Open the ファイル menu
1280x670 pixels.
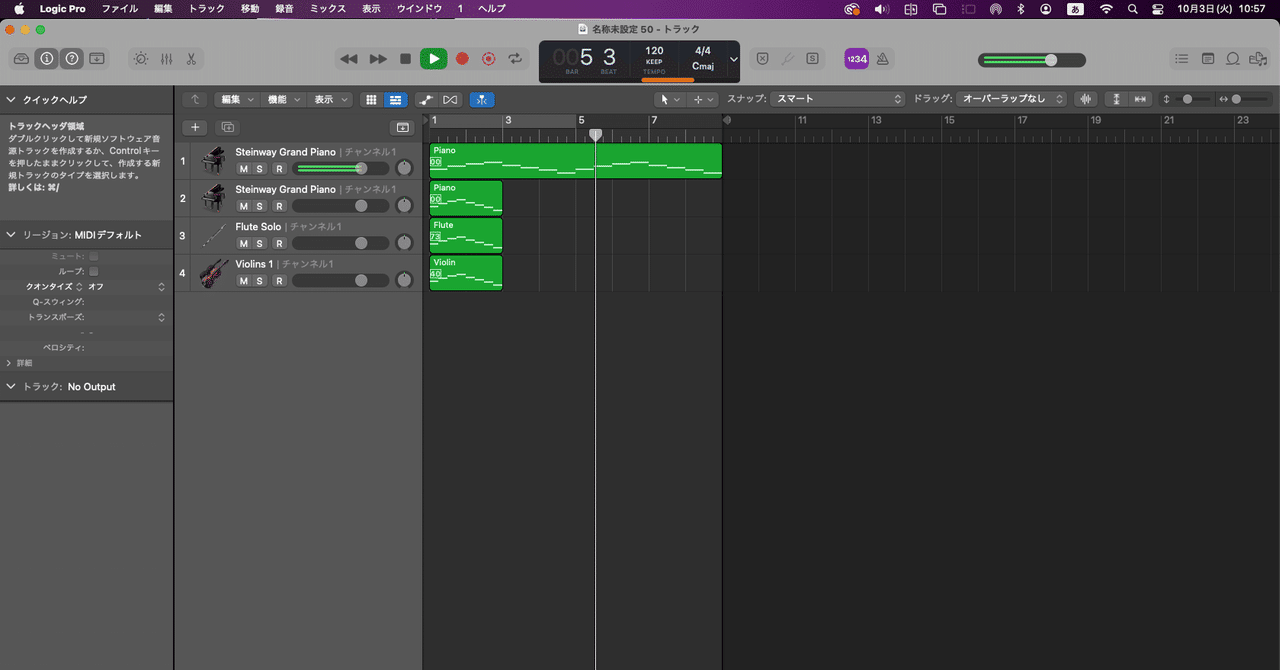click(x=120, y=8)
